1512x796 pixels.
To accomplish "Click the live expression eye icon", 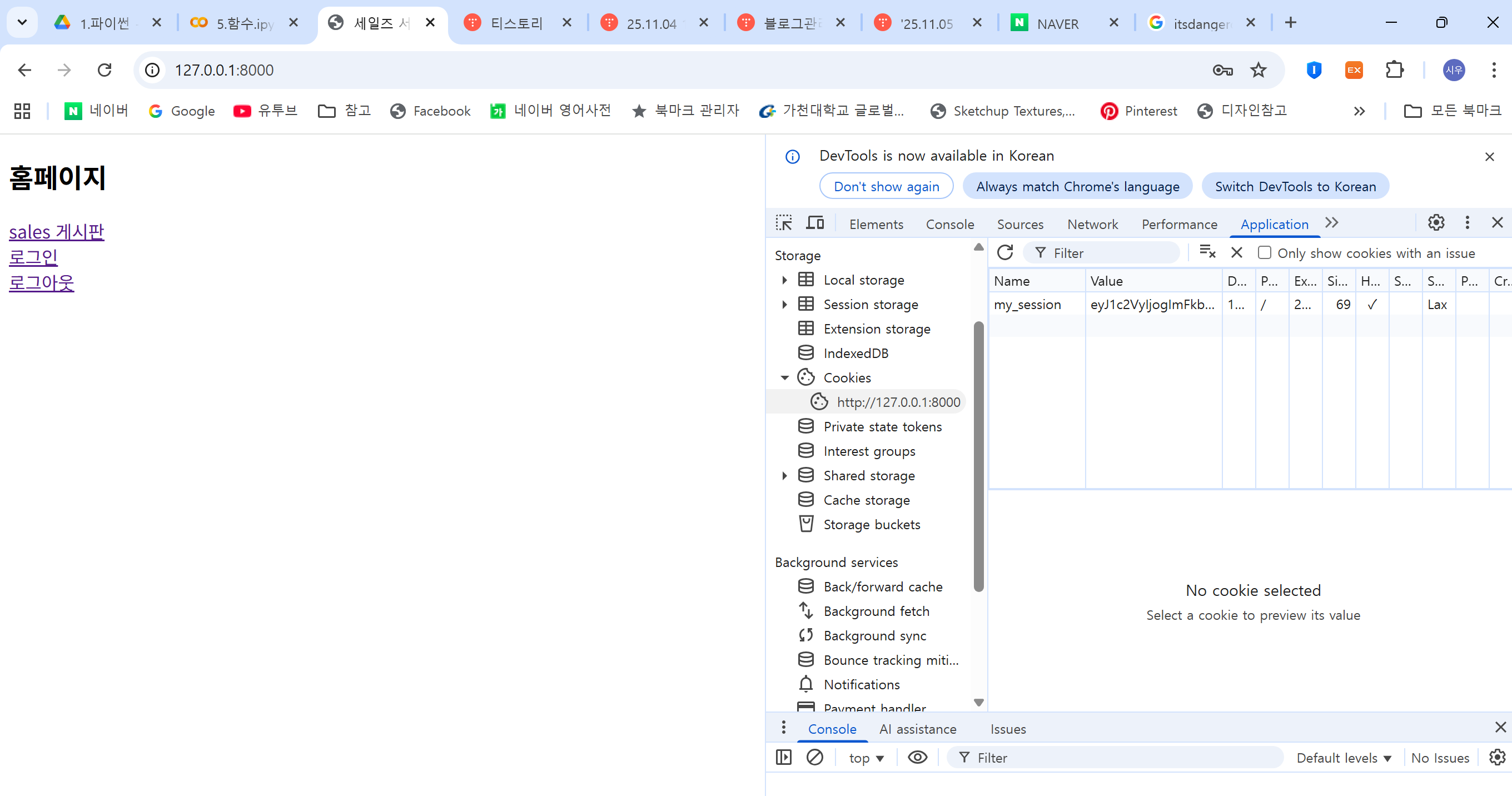I will point(917,757).
